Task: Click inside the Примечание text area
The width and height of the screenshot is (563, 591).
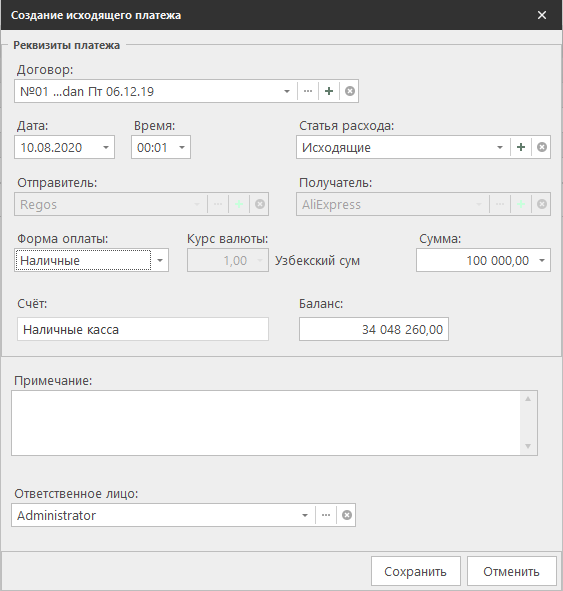Action: pyautogui.click(x=266, y=423)
